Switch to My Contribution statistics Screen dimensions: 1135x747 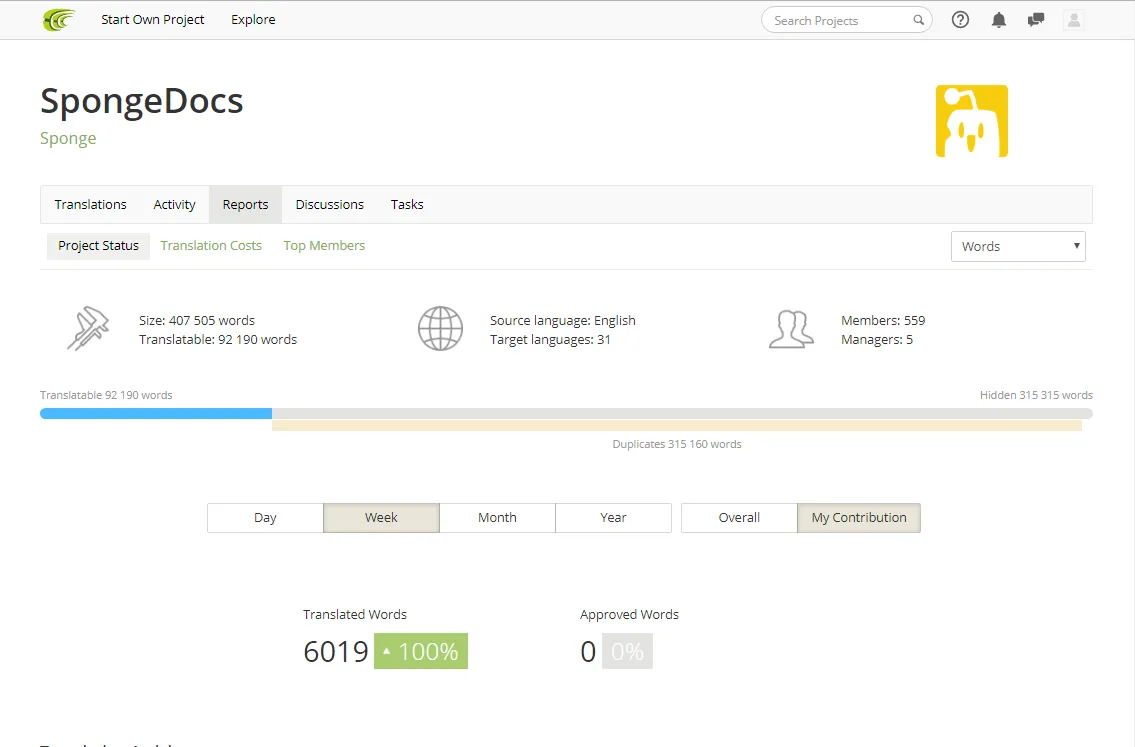859,518
